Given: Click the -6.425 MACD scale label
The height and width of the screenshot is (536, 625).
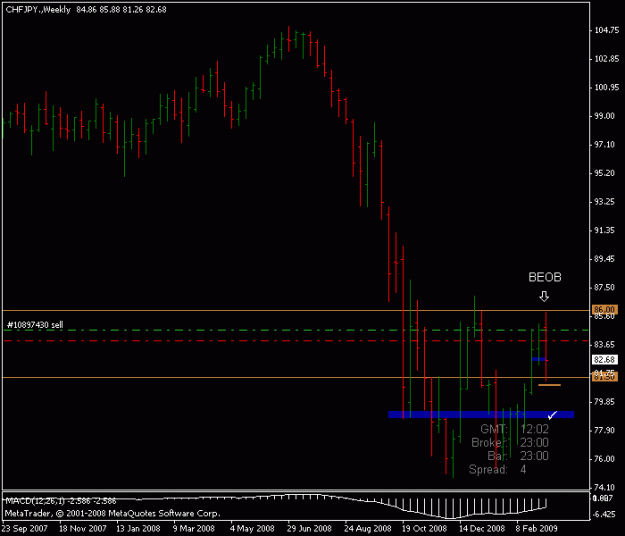Looking at the screenshot, I should tap(604, 514).
